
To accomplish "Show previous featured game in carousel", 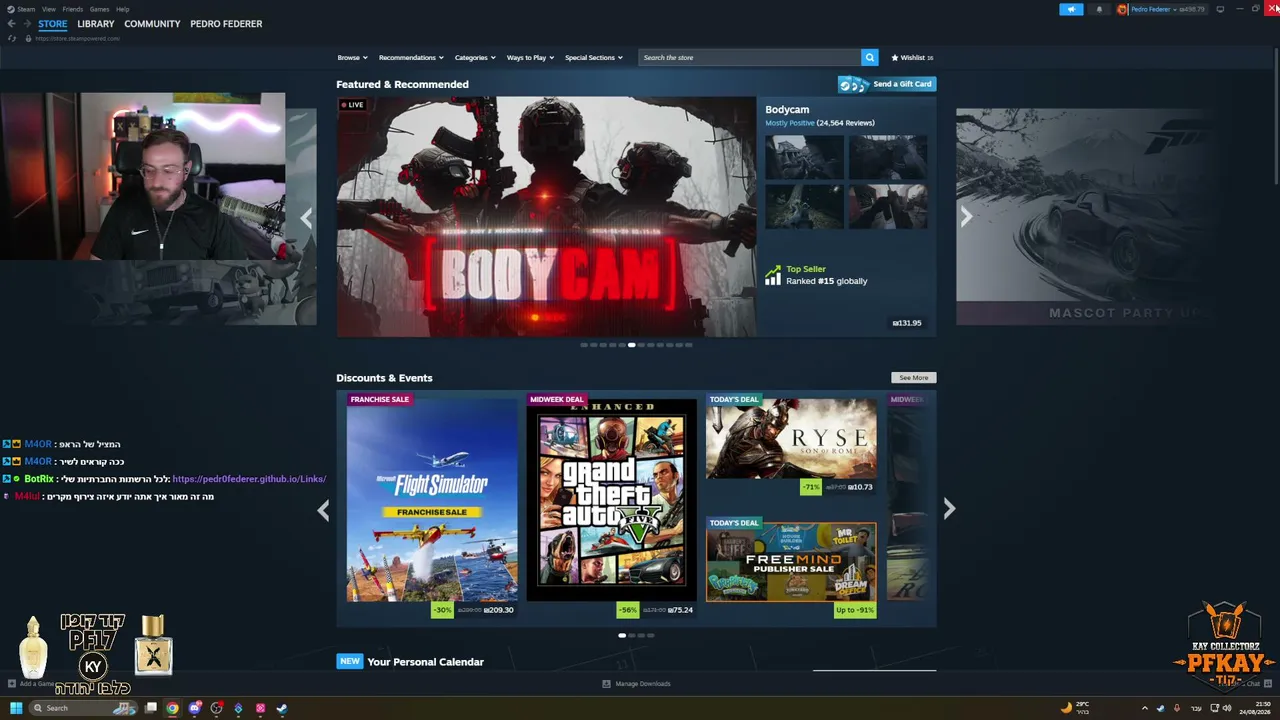I will pyautogui.click(x=306, y=217).
